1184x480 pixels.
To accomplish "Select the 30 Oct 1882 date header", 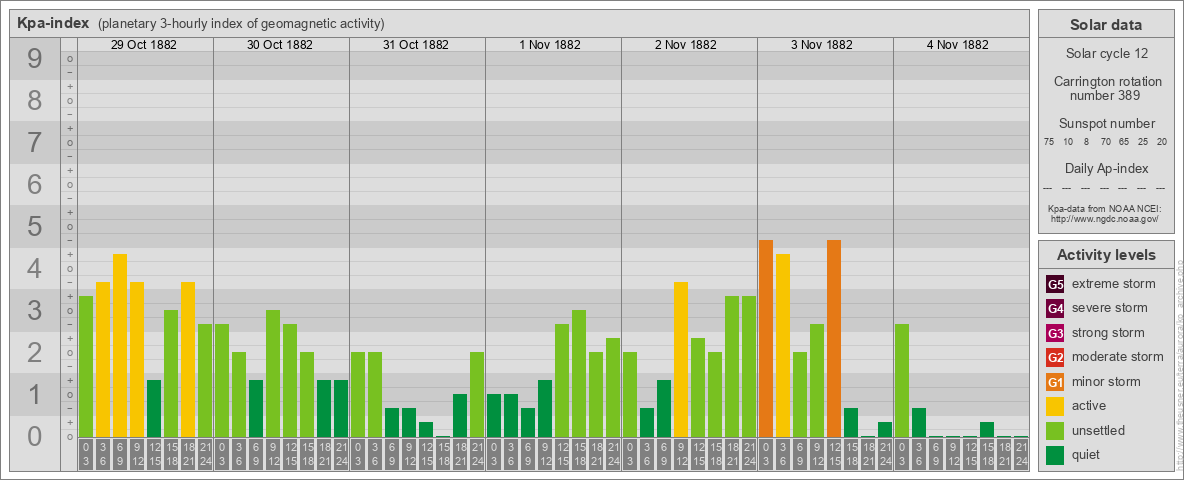I will coord(279,45).
